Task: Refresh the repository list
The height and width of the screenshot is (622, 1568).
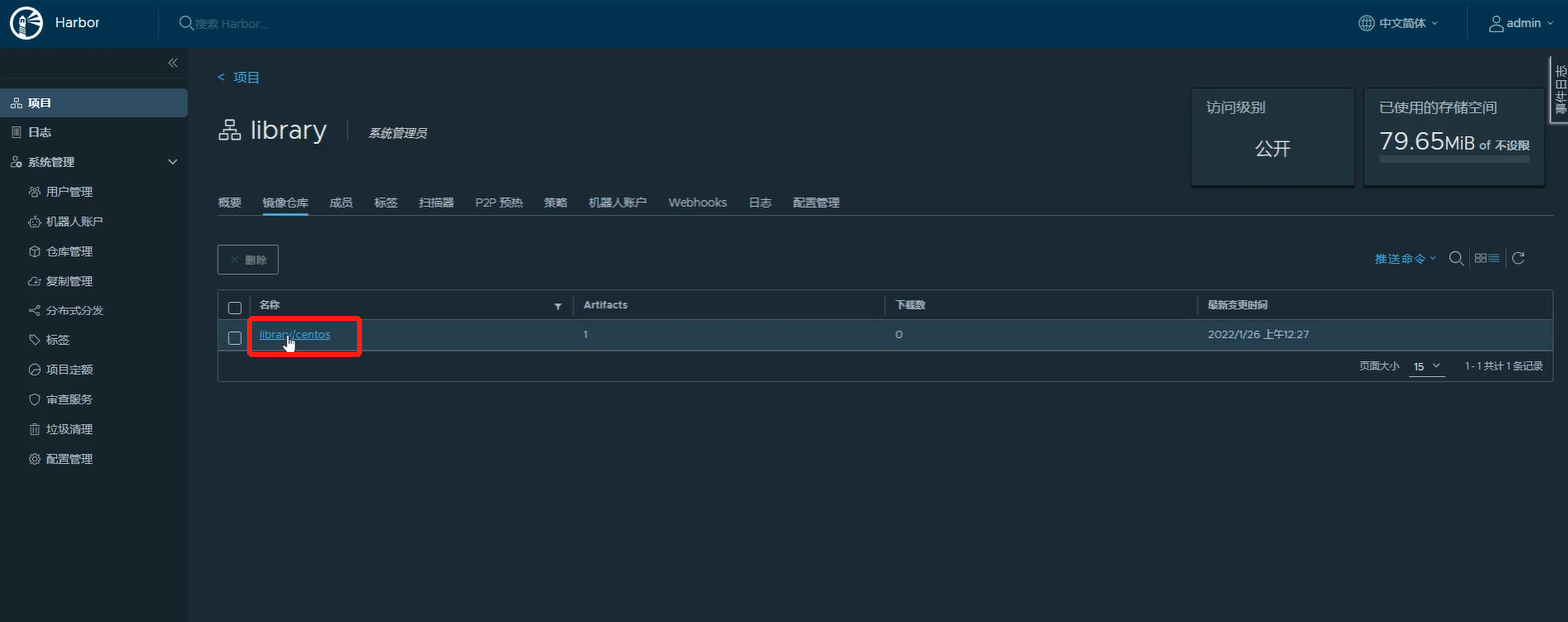Action: click(1518, 258)
